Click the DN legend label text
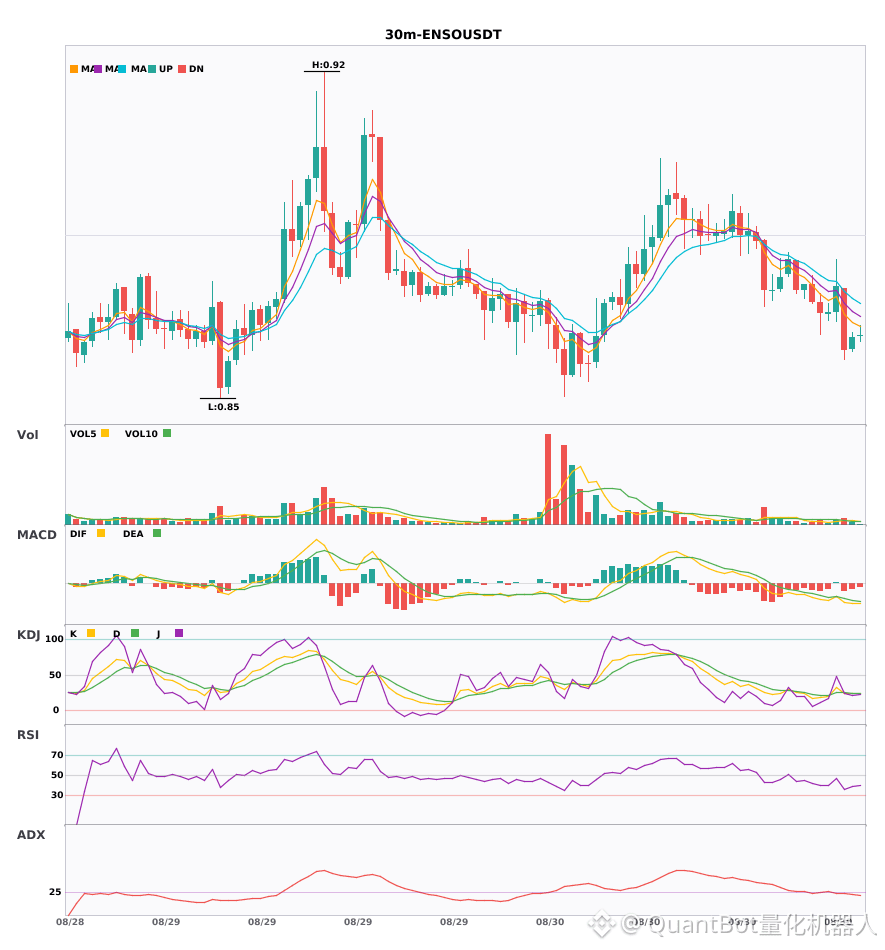Screen dimensions: 885x950 tap(196, 69)
